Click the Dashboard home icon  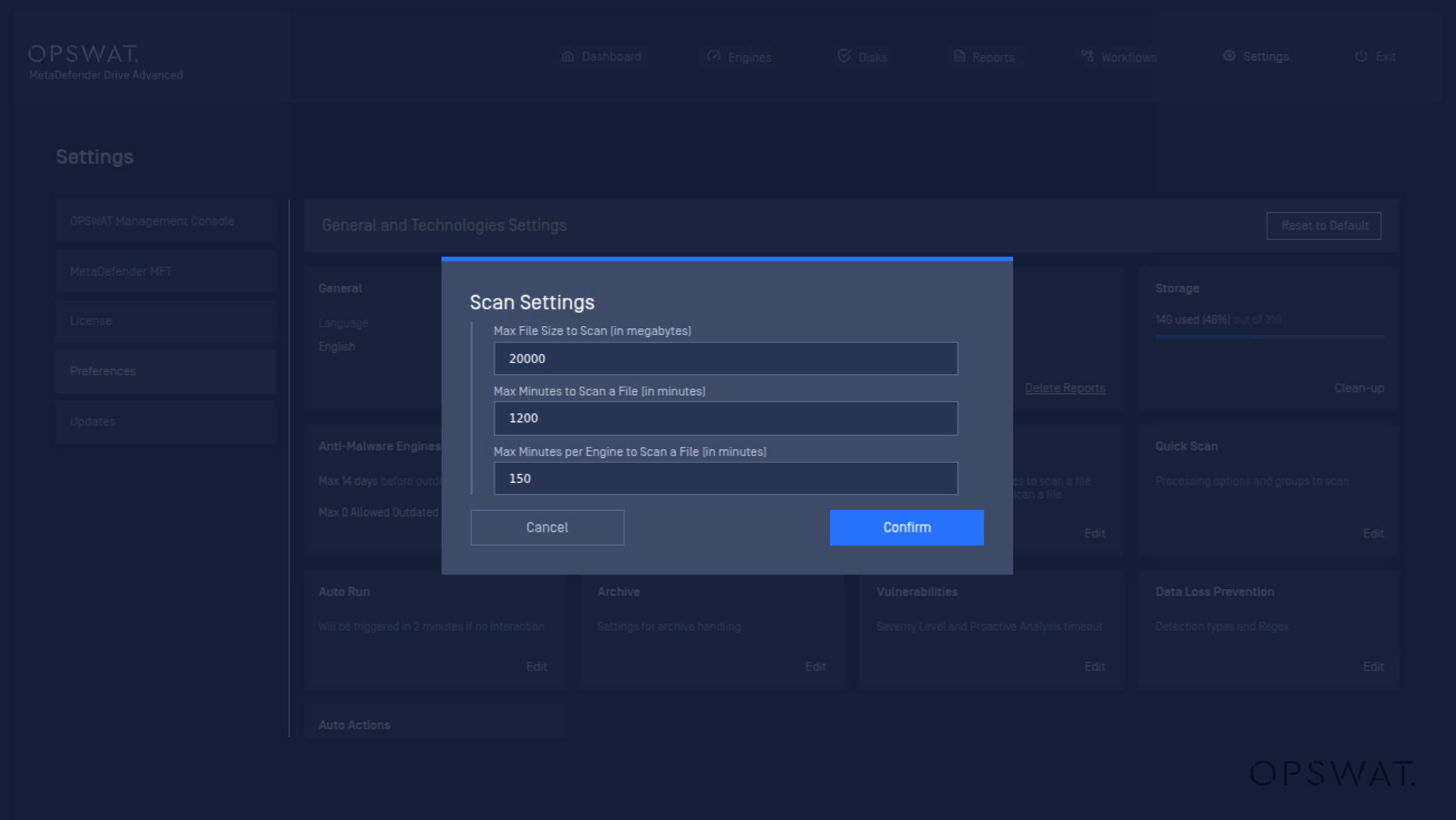[x=568, y=57]
